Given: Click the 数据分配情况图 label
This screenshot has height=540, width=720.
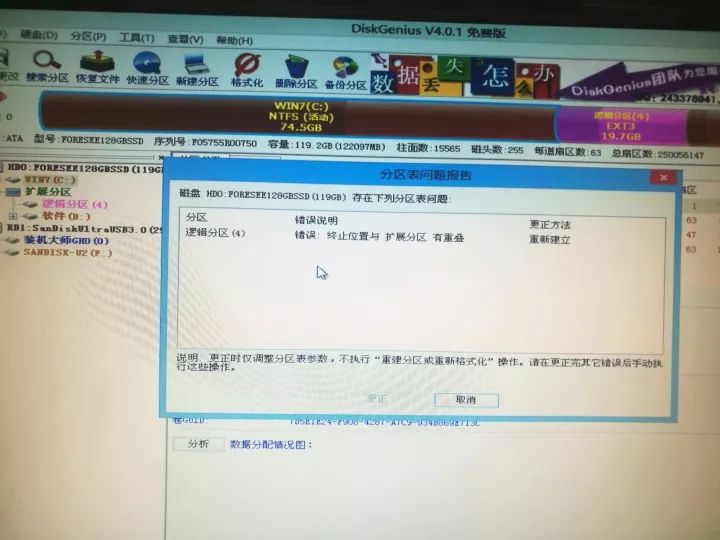Looking at the screenshot, I should (x=270, y=444).
